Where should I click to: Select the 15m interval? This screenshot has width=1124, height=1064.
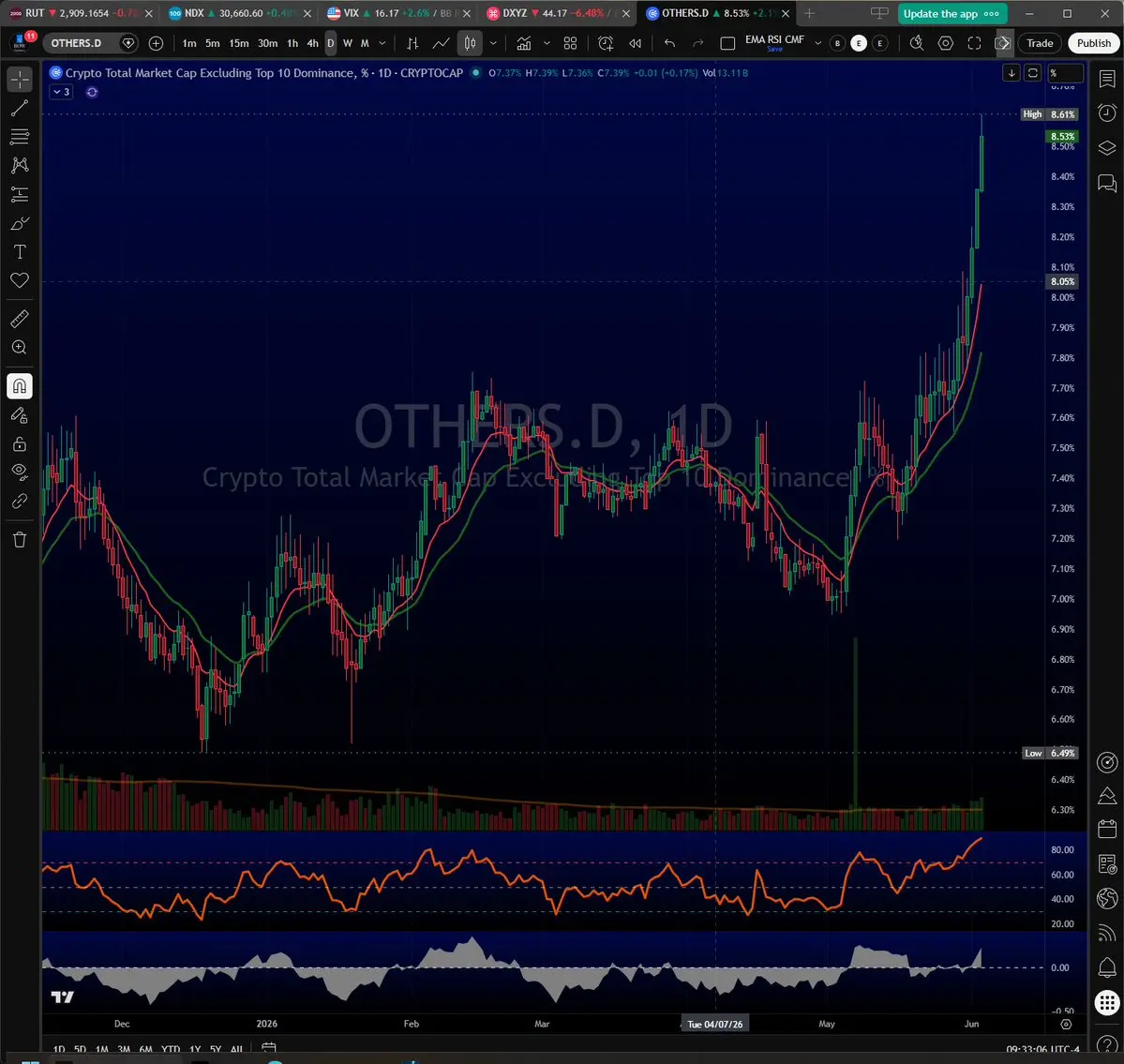[239, 43]
